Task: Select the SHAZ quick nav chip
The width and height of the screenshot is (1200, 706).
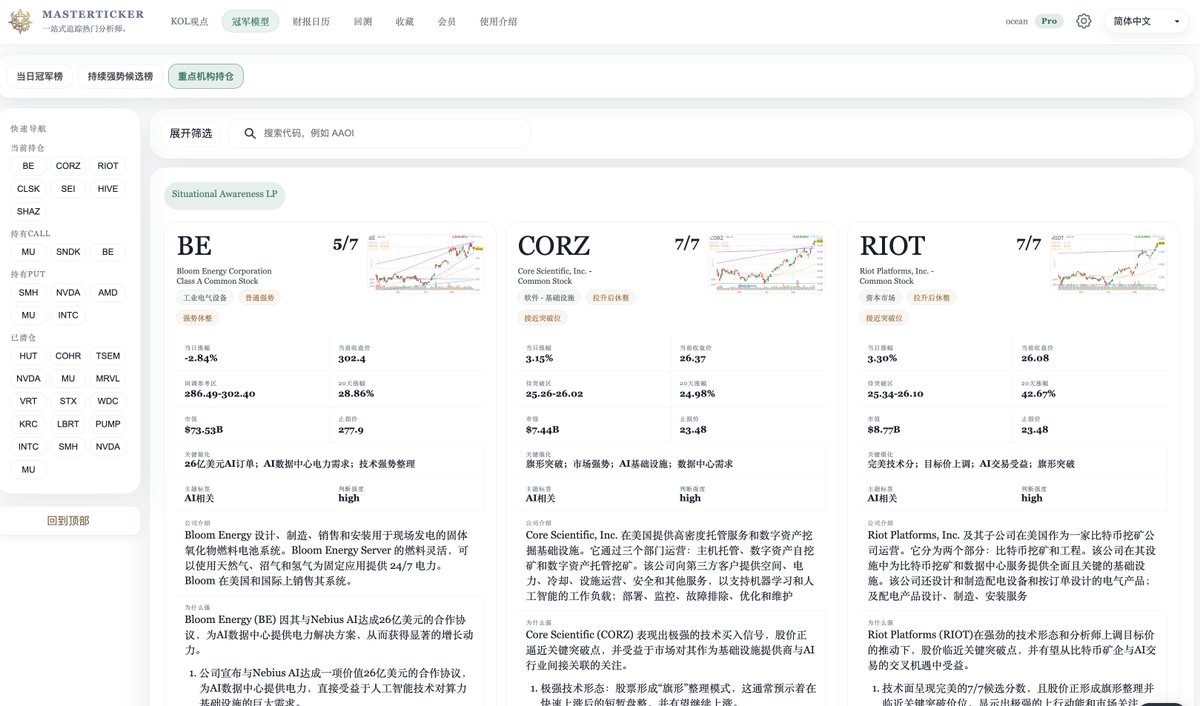Action: pos(28,211)
